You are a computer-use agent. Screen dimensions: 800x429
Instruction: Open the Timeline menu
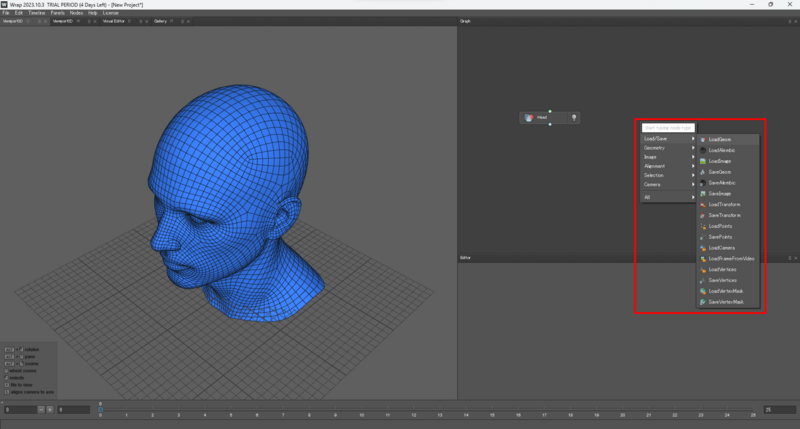pos(37,13)
